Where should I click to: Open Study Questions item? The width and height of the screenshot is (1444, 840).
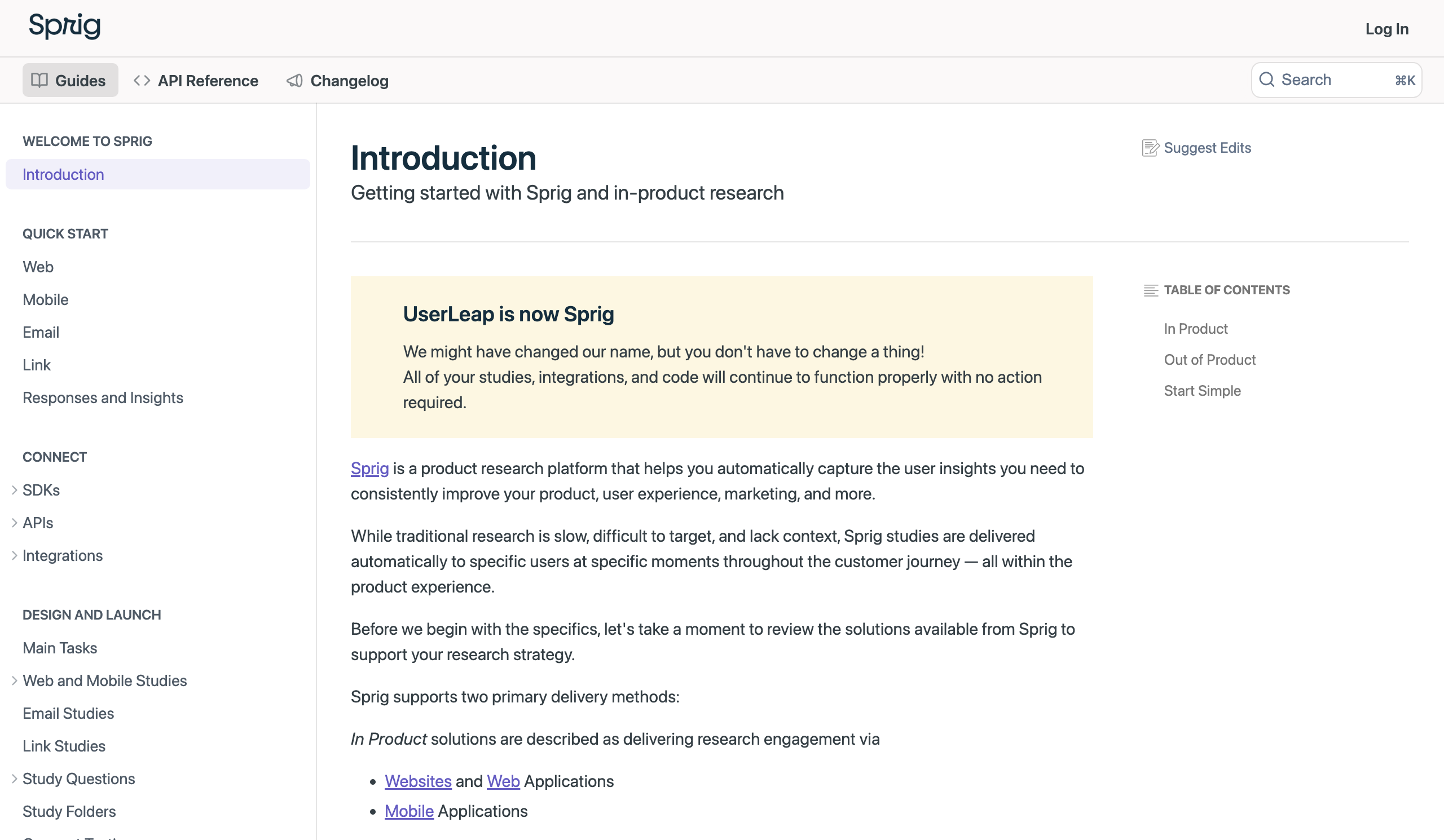[78, 779]
